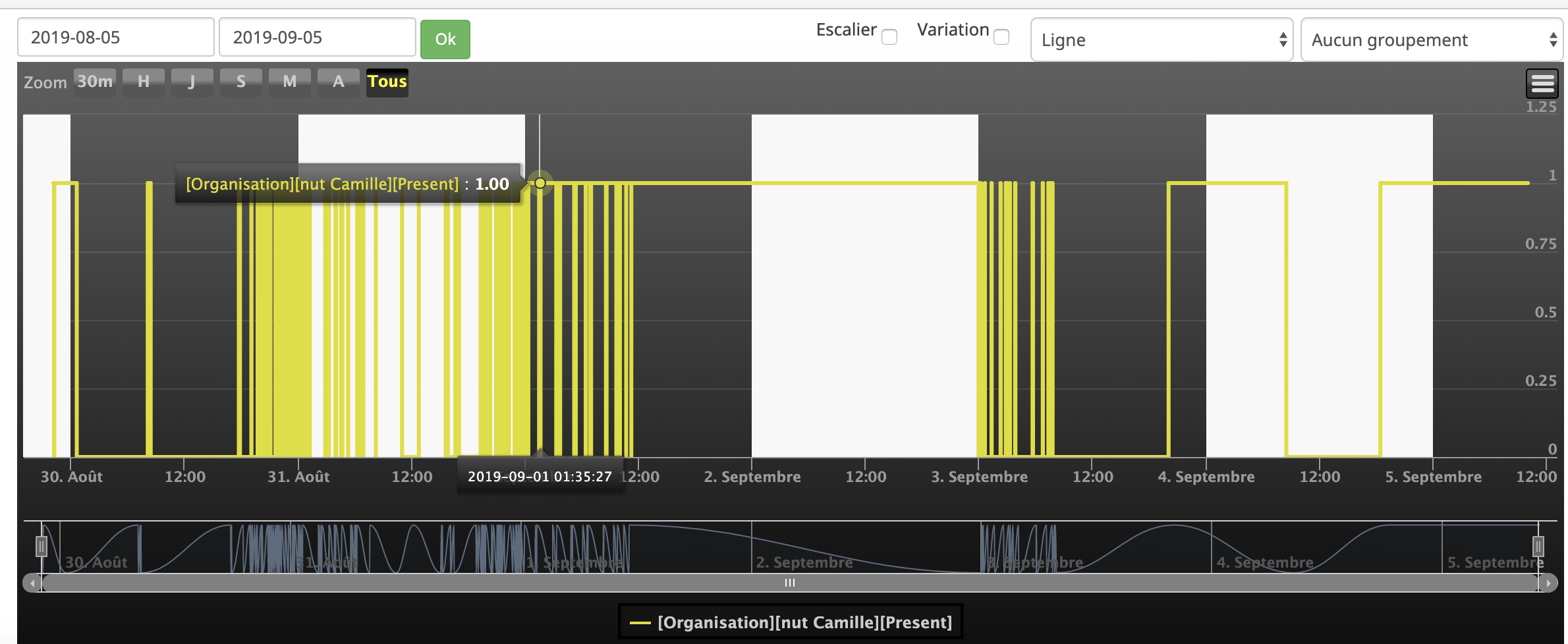
Task: Click the 0.25 y-axis value
Action: [1542, 381]
